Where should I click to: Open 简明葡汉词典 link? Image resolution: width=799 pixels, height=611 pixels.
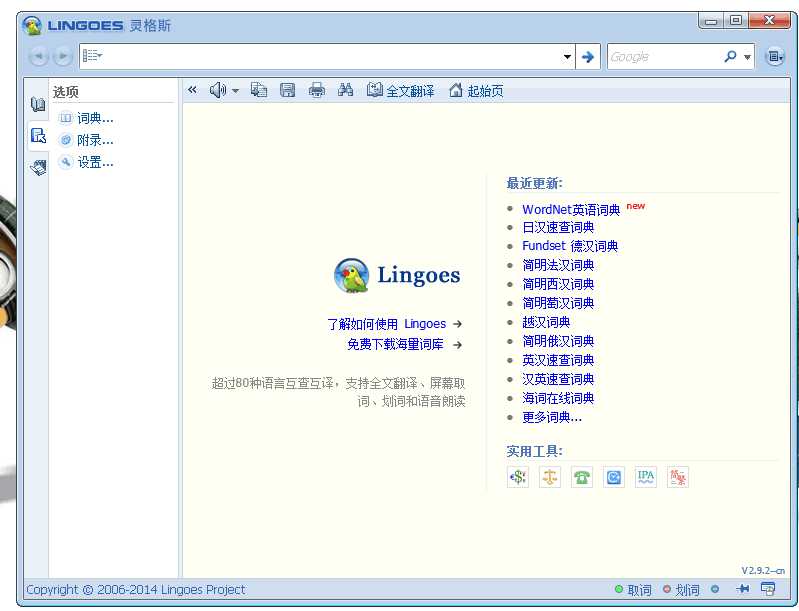coord(558,303)
